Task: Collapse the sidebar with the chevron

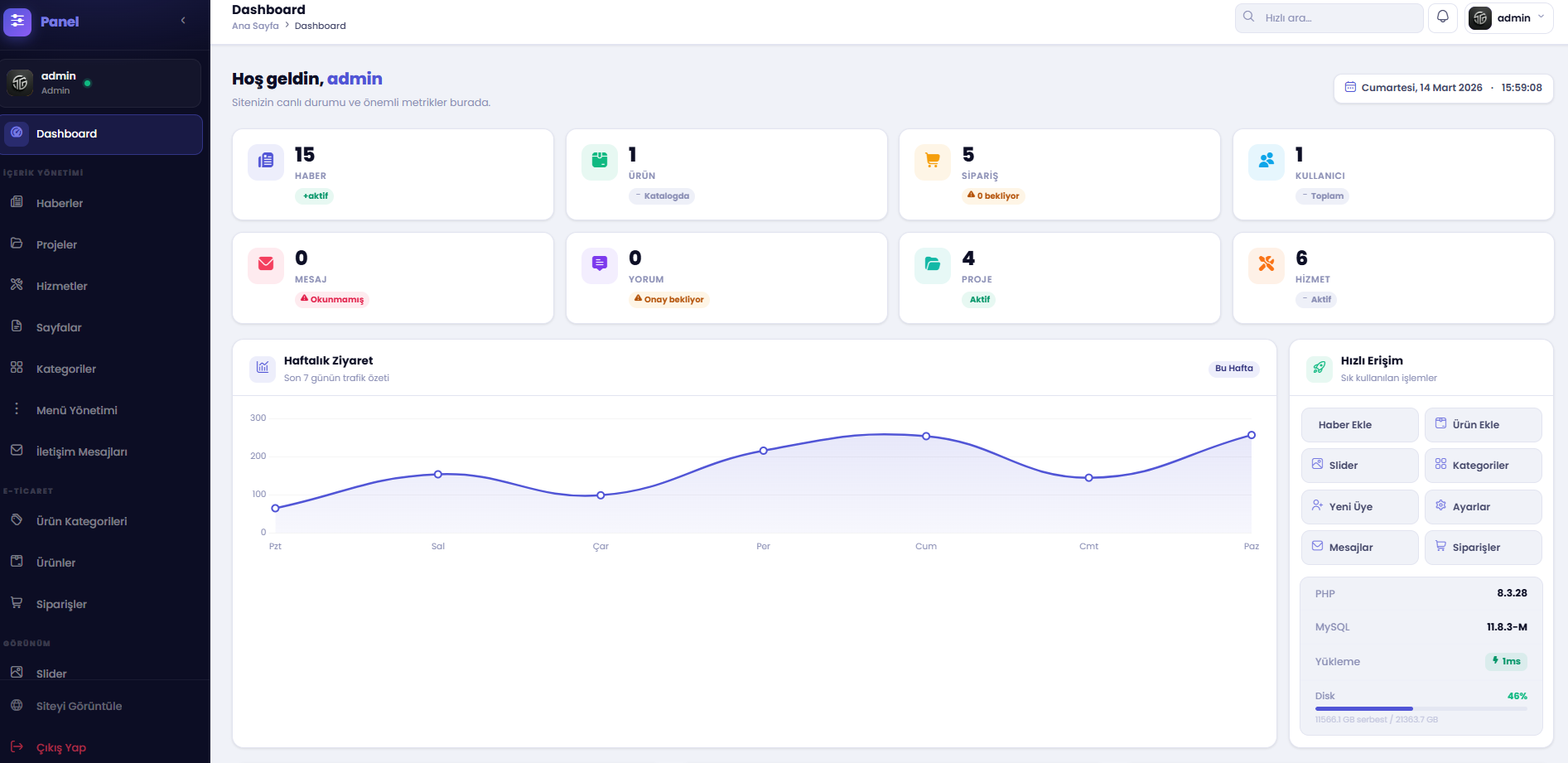Action: (183, 21)
